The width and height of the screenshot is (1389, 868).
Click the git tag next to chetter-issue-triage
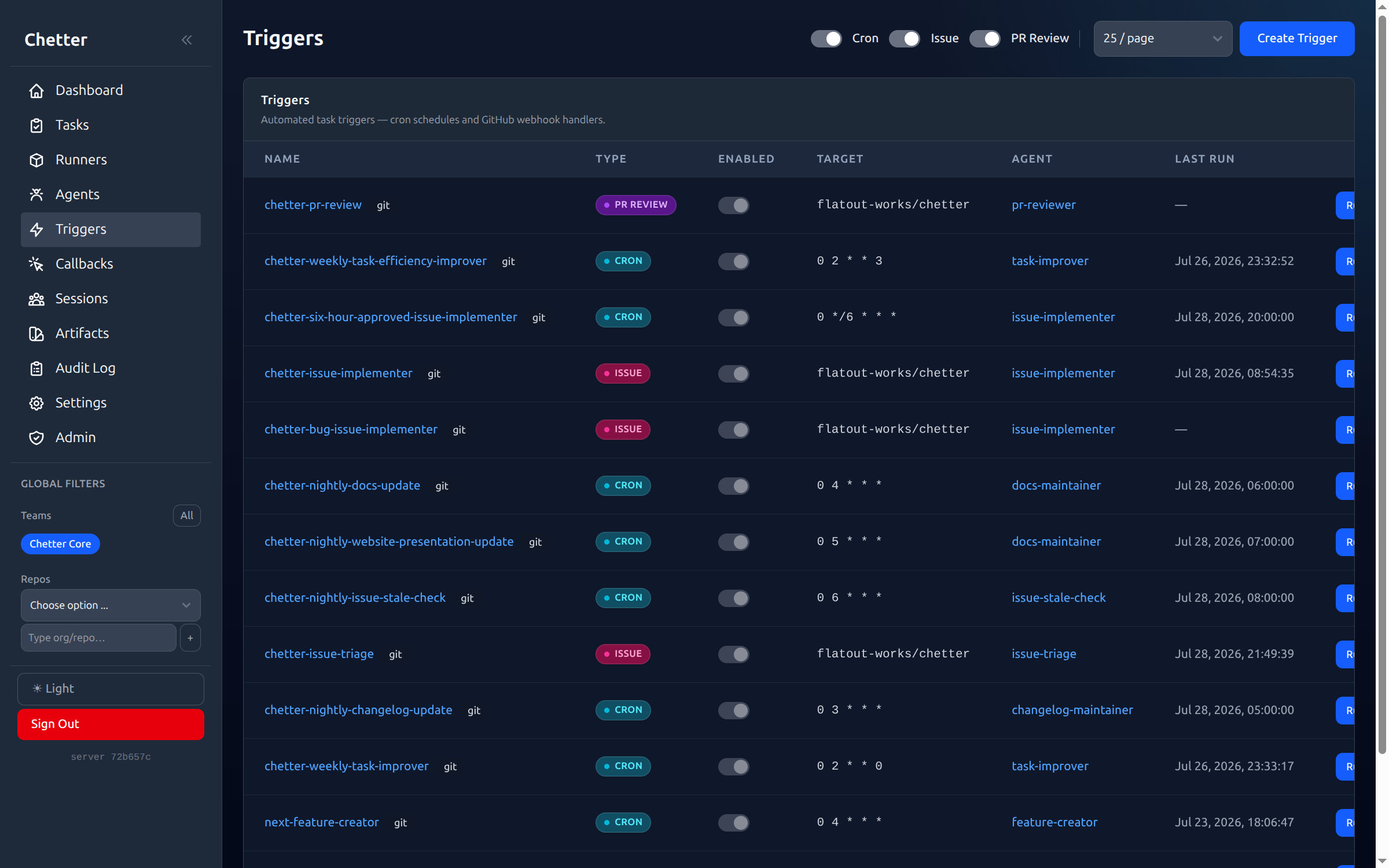[x=395, y=654]
